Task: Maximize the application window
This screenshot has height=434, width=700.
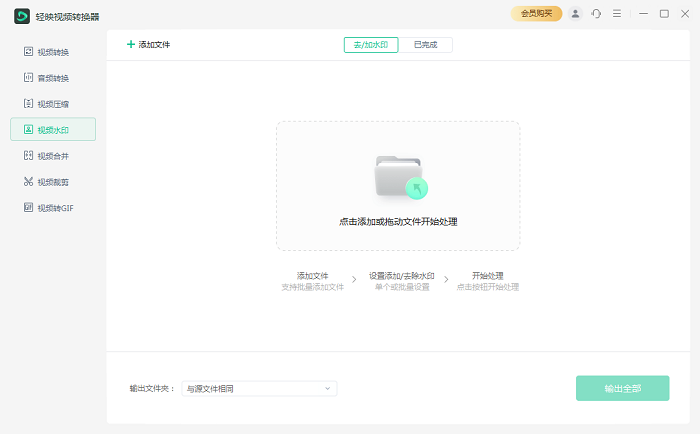Action: 664,14
